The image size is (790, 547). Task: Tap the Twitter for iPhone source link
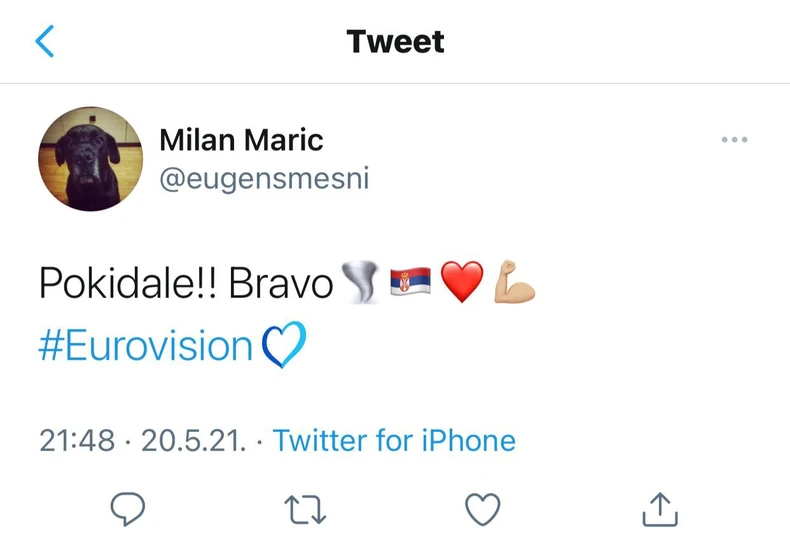pyautogui.click(x=394, y=440)
